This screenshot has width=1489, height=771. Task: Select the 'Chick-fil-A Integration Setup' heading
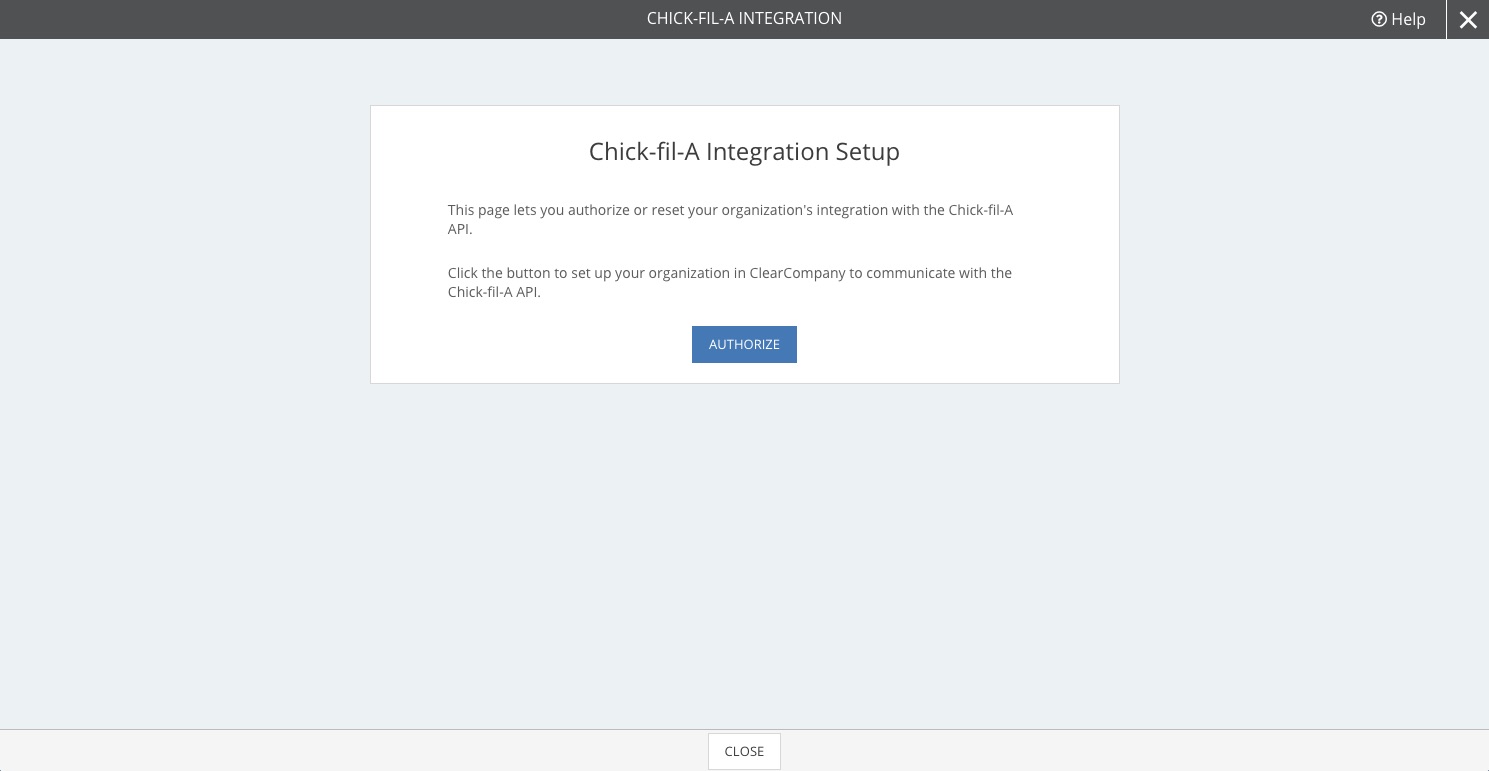744,152
